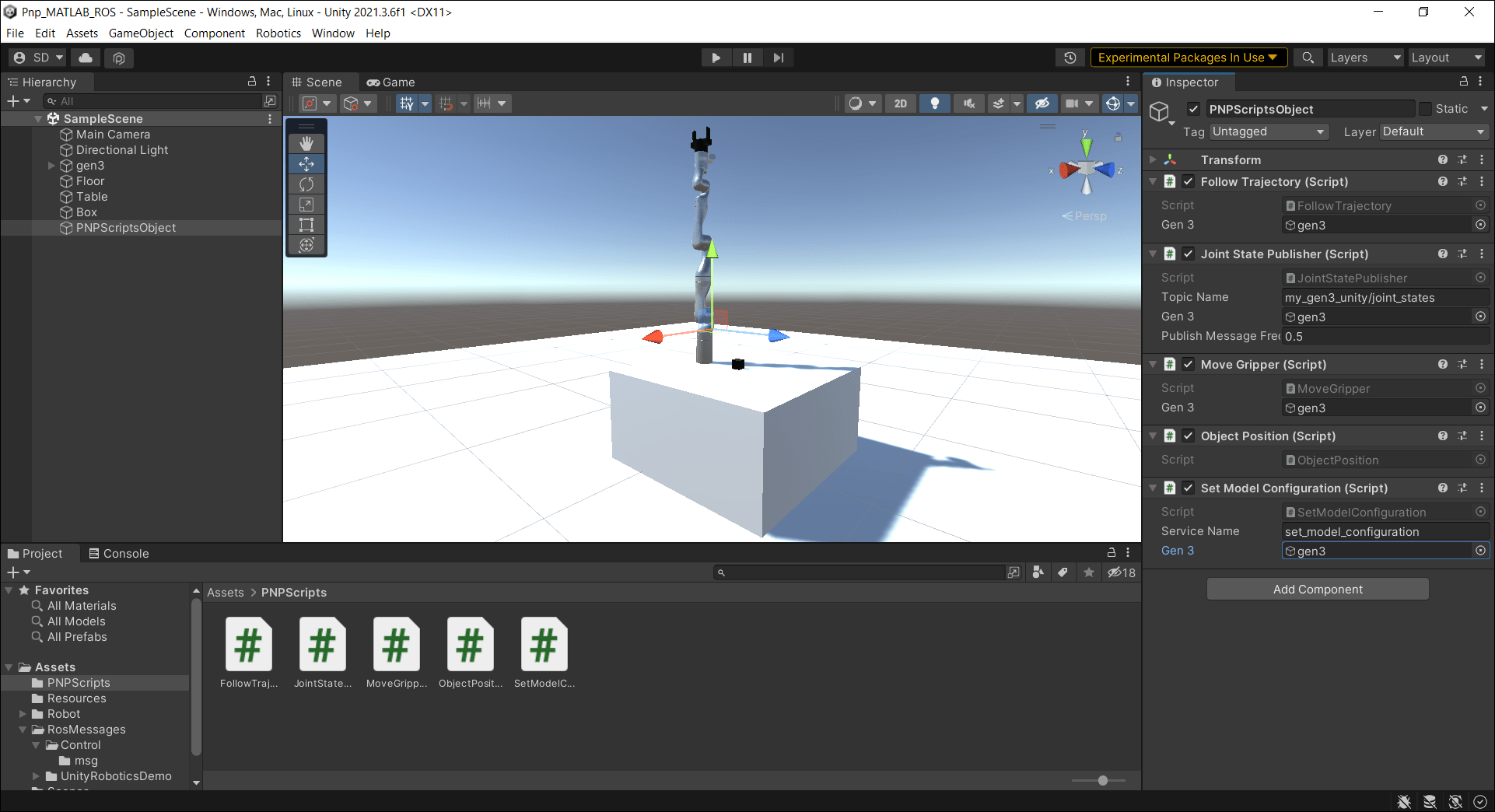Search assets by type
This screenshot has width=1495, height=812.
(x=1038, y=572)
